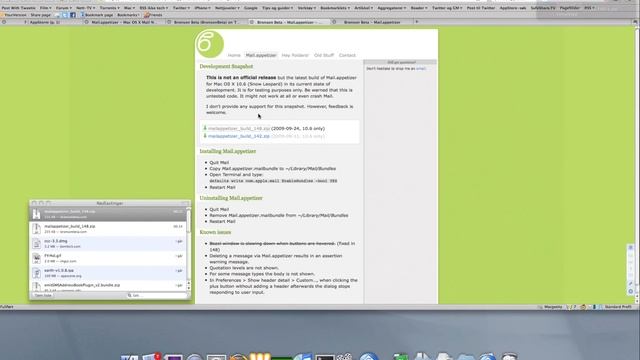Viewport: 640px width, 360px height.
Task: Expand the Aggregatorer bookmarks folder
Action: [391, 8]
